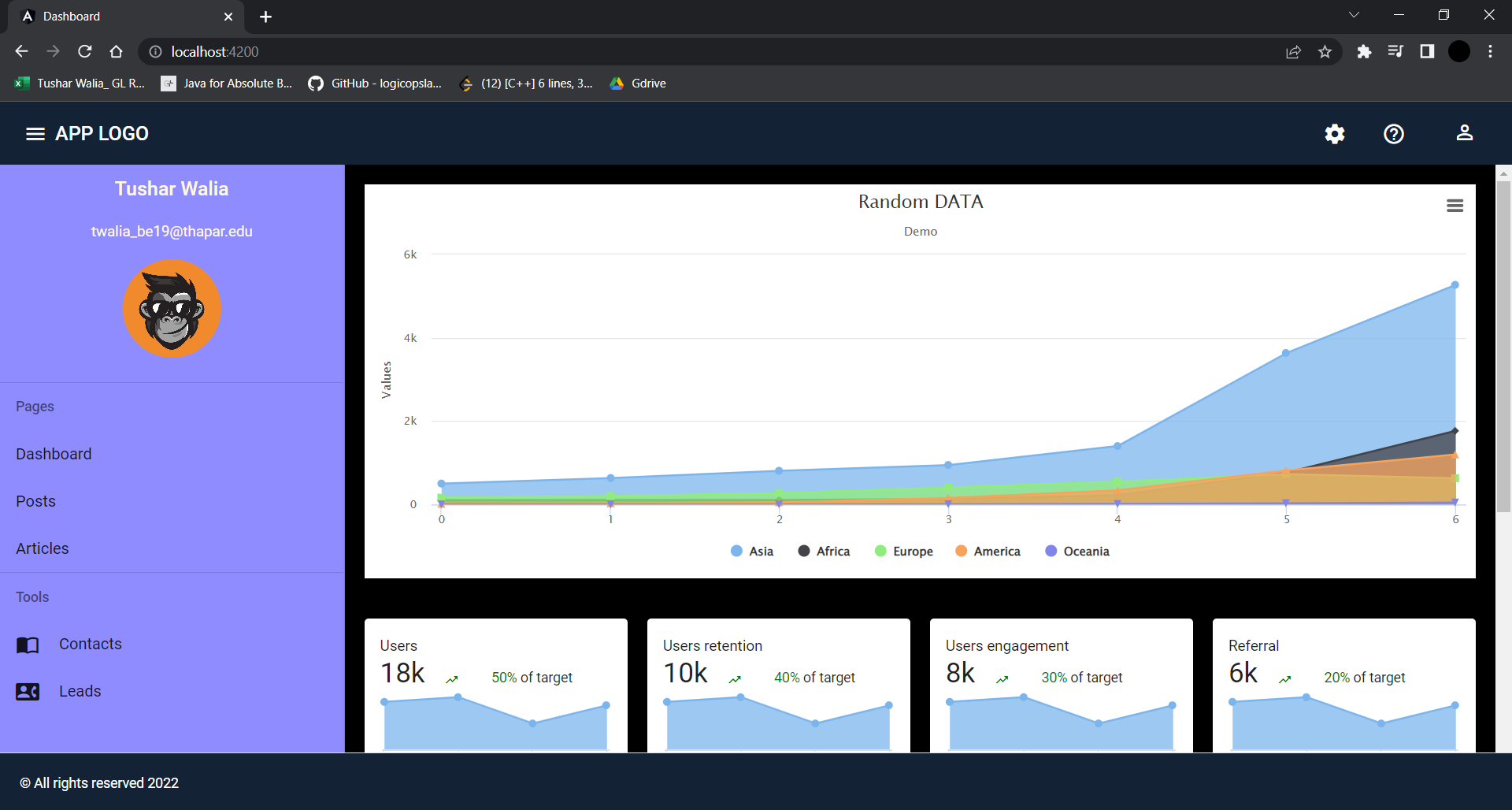Image resolution: width=1512 pixels, height=810 pixels.
Task: Open the settings gear icon
Action: tap(1335, 134)
